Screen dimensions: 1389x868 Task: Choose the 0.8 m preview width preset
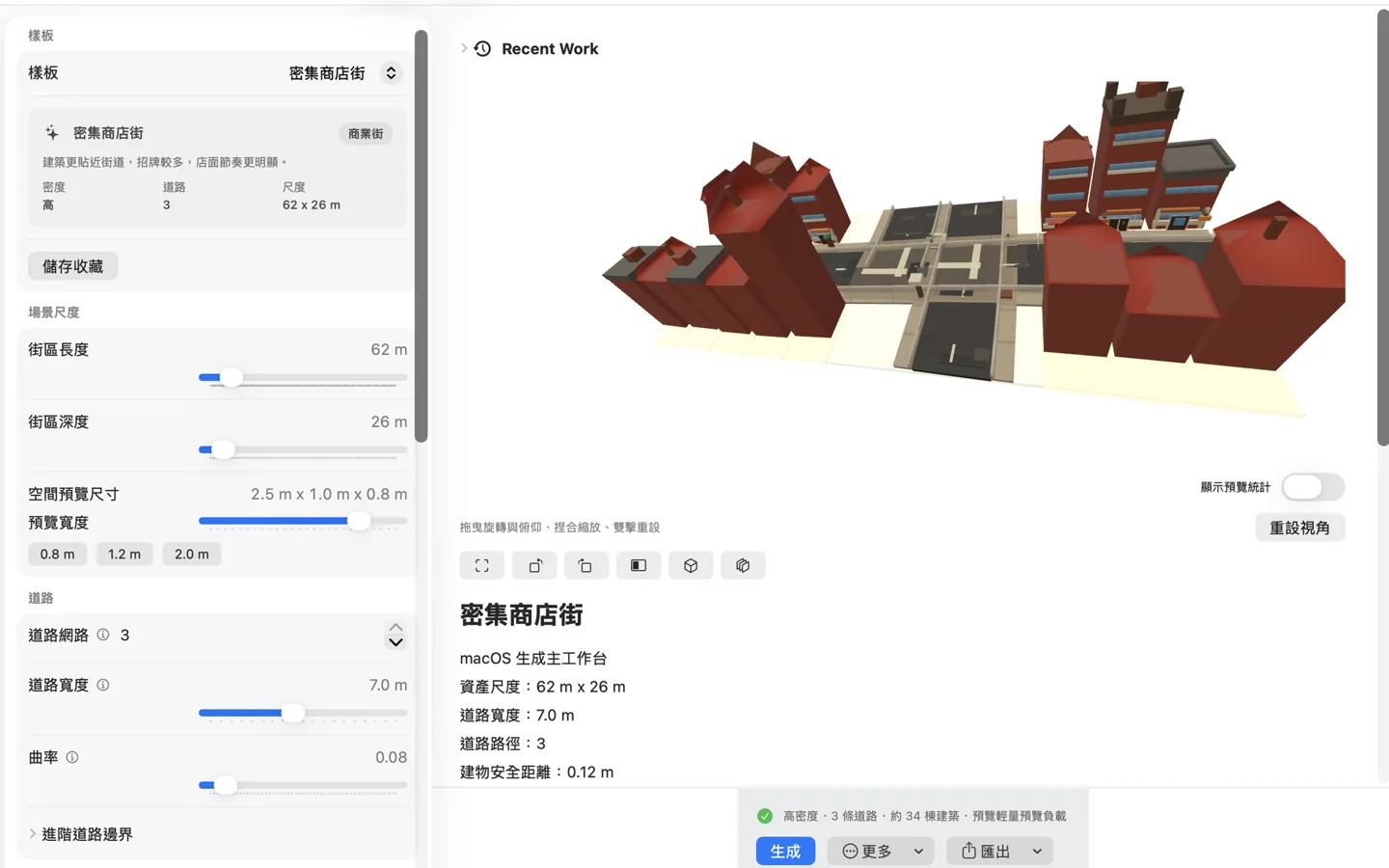coord(57,555)
